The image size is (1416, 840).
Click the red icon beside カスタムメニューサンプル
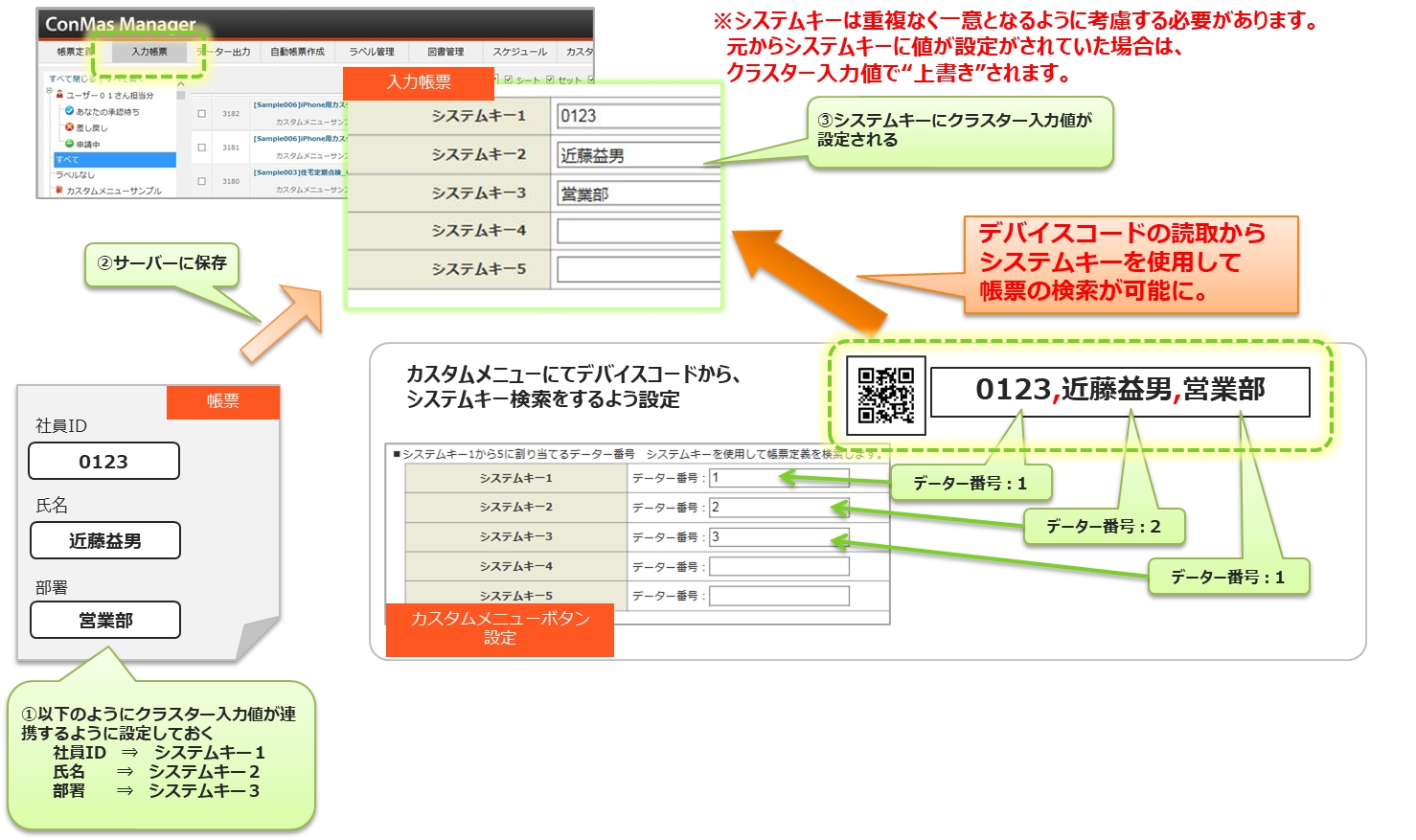click(x=59, y=191)
